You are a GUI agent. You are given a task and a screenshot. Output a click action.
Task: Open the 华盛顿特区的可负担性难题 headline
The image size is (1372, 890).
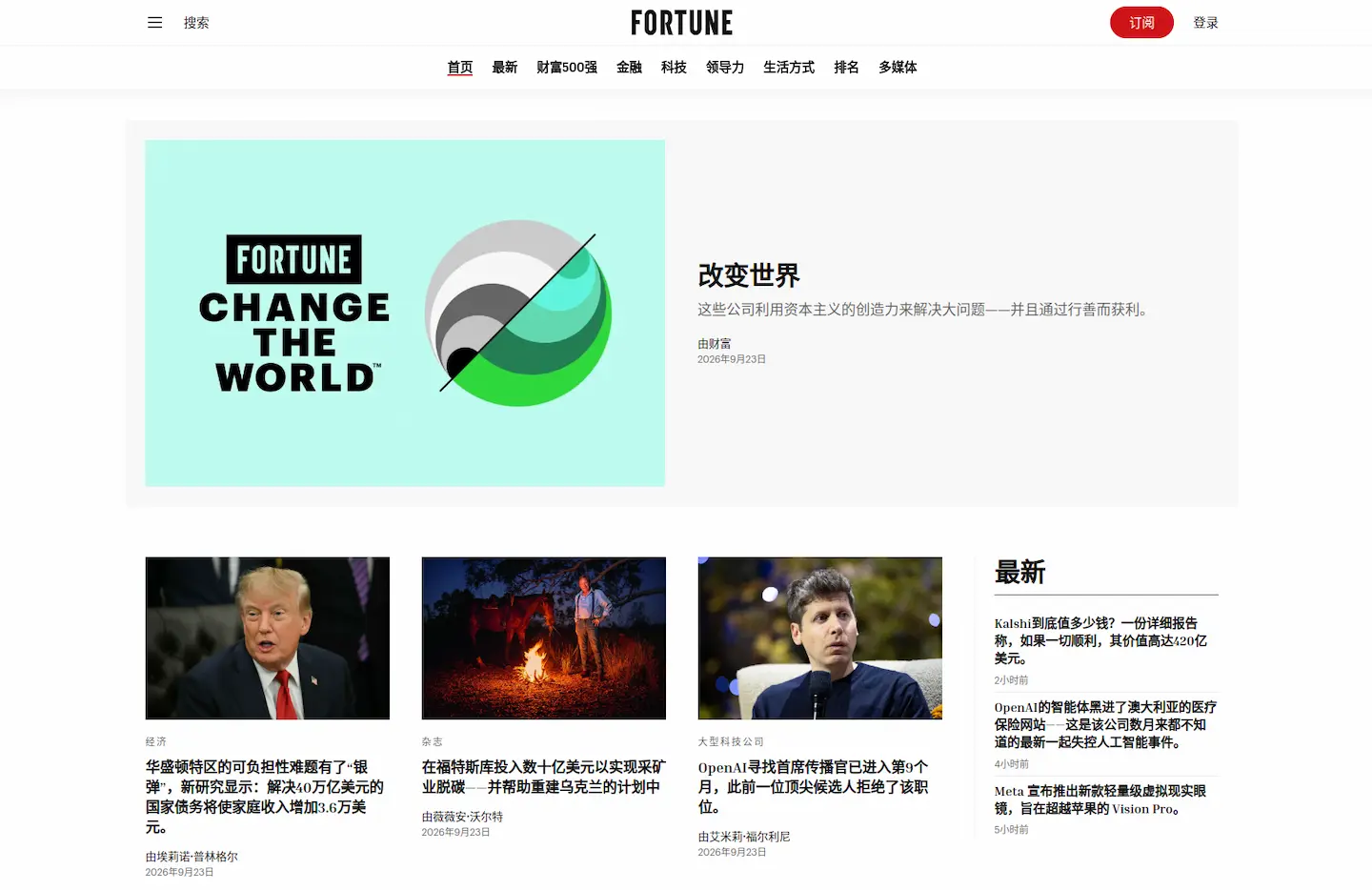pyautogui.click(x=266, y=798)
